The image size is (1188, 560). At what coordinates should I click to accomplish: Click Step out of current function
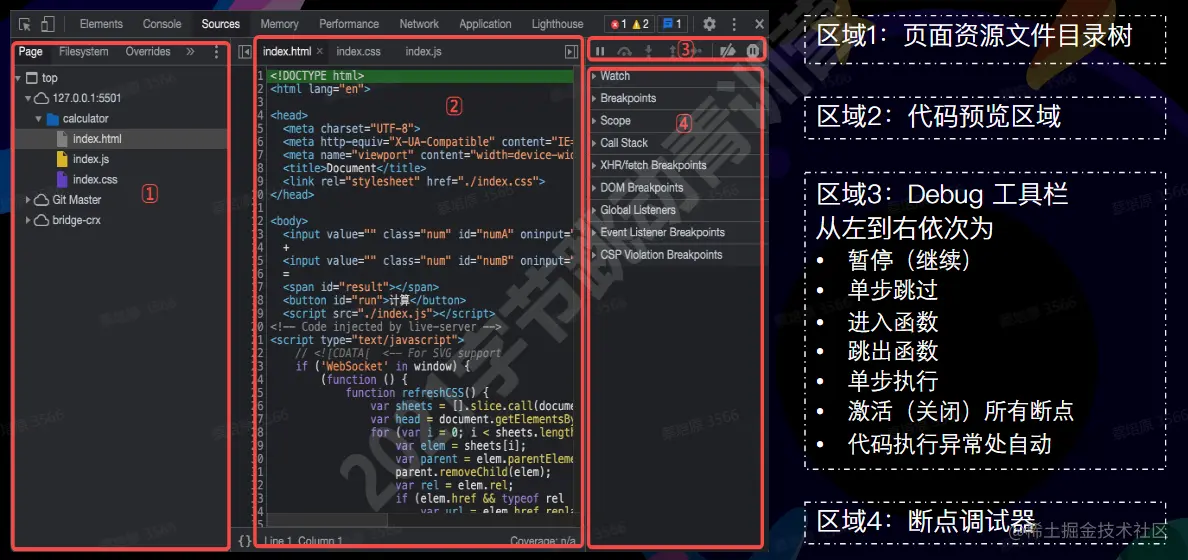click(x=672, y=52)
